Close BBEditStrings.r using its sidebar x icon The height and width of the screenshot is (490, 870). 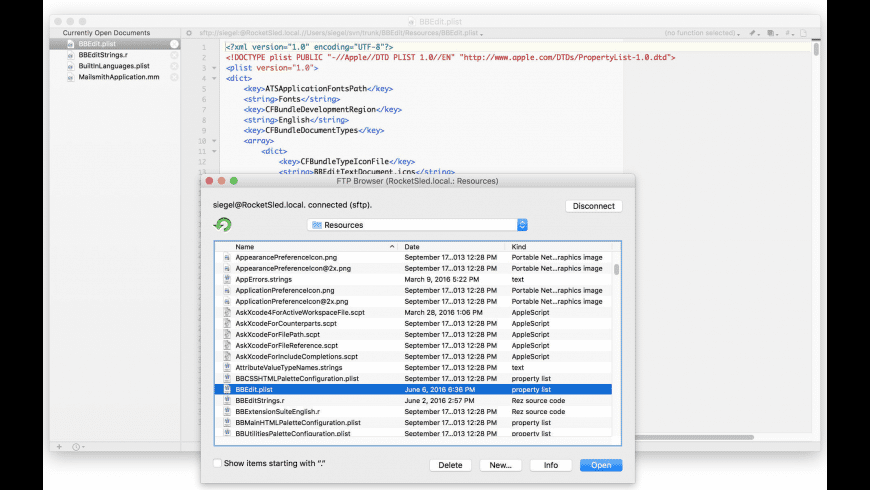point(174,55)
